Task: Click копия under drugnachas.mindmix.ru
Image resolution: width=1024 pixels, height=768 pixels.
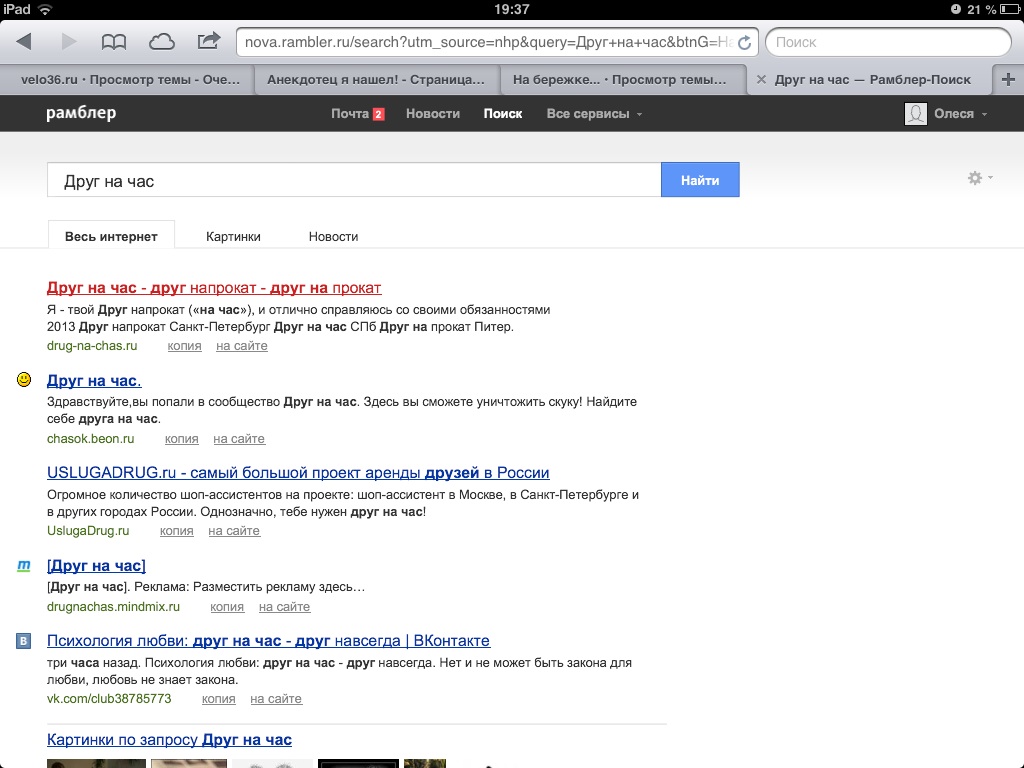Action: click(x=227, y=607)
